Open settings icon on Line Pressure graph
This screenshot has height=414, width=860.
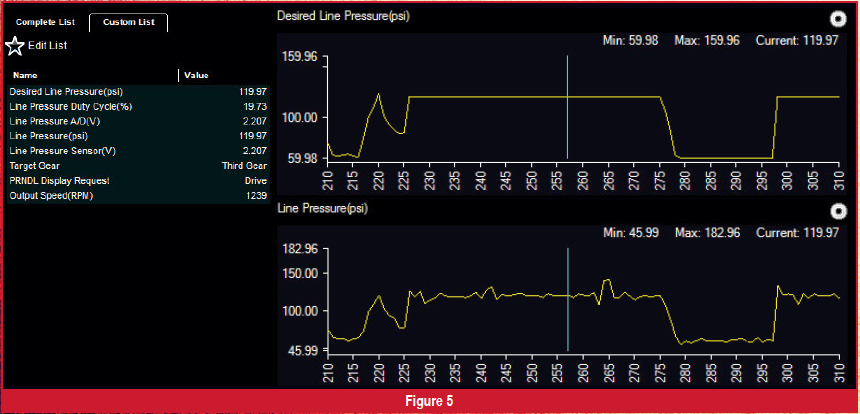click(838, 211)
